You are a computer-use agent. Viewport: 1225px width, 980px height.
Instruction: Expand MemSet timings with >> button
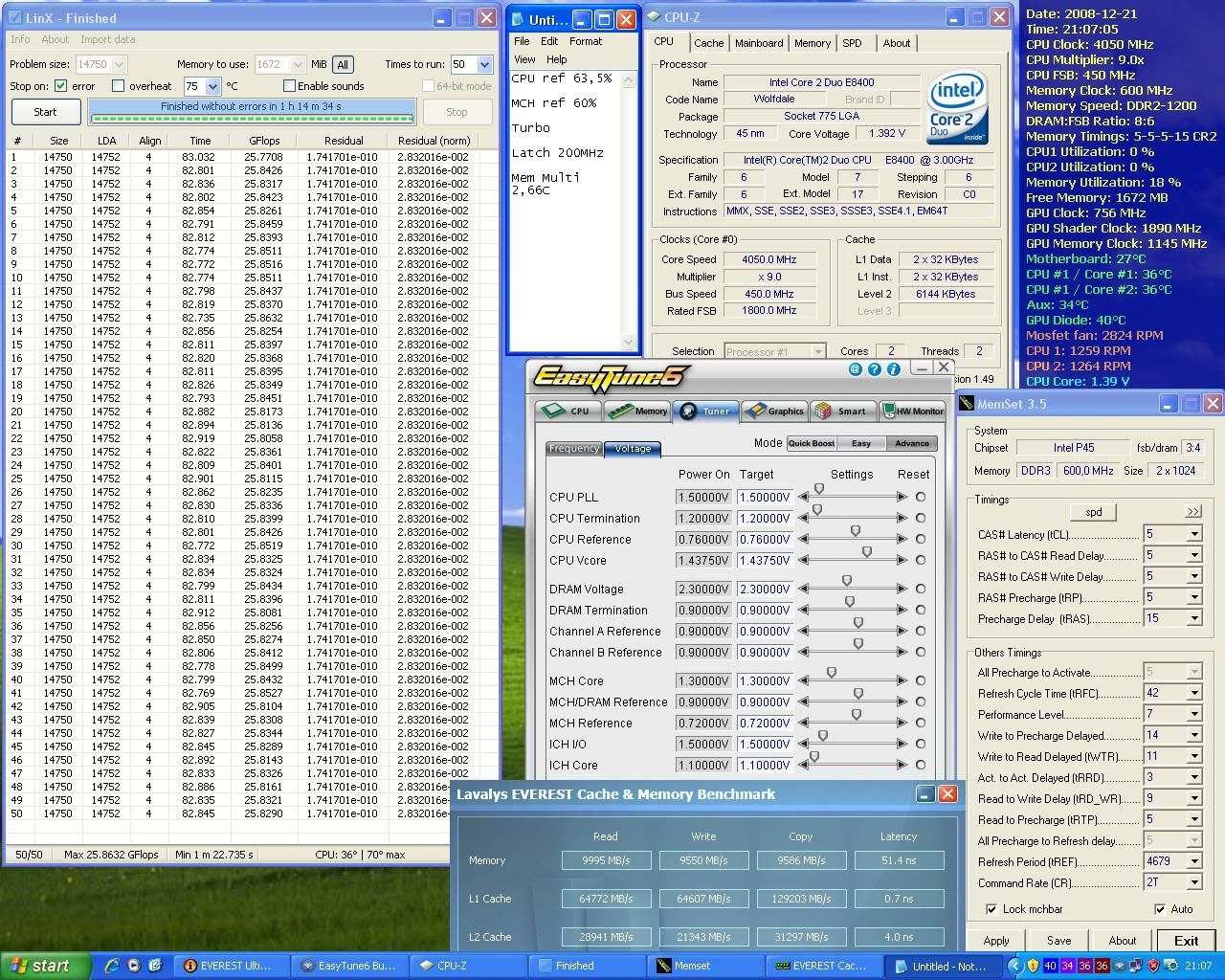(1192, 512)
